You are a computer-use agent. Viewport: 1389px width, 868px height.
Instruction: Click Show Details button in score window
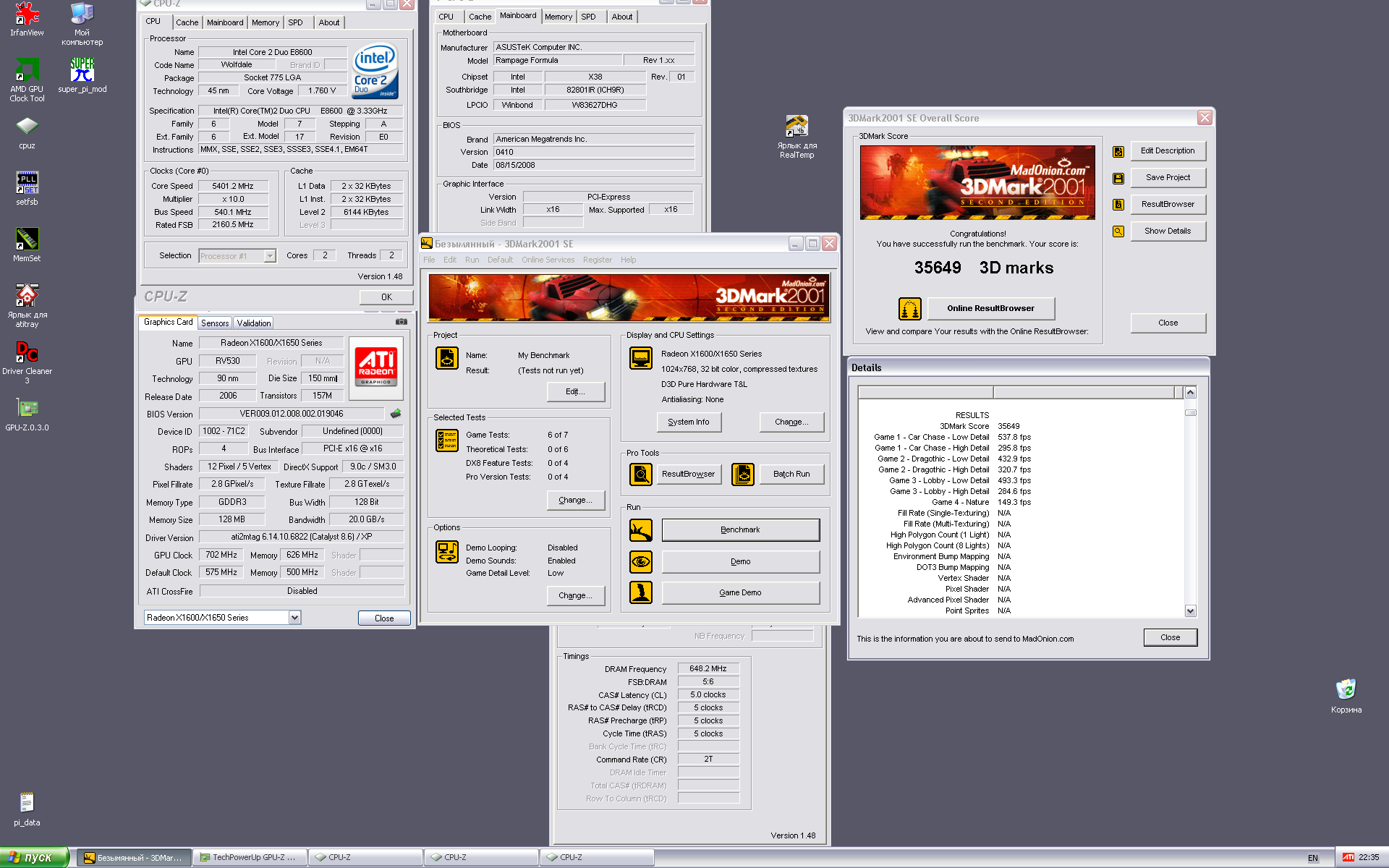pyautogui.click(x=1168, y=231)
